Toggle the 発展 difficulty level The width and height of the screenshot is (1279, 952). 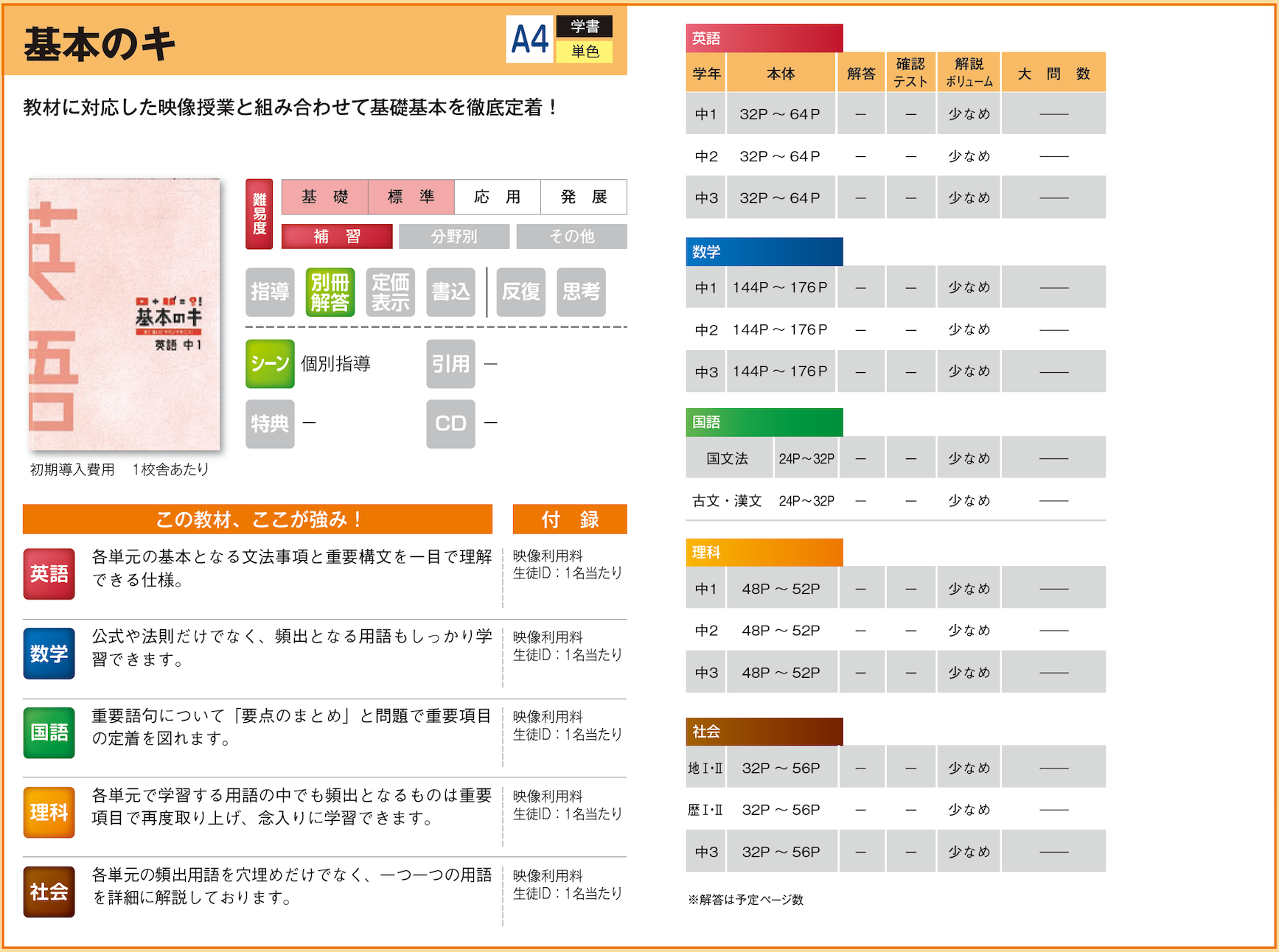point(584,197)
